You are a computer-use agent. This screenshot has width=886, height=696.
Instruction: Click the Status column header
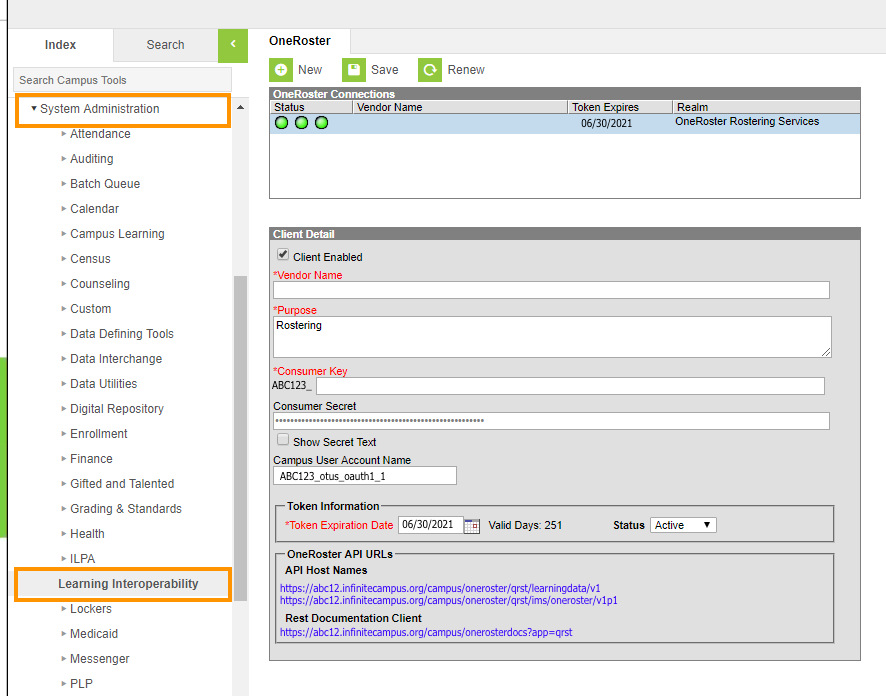312,107
